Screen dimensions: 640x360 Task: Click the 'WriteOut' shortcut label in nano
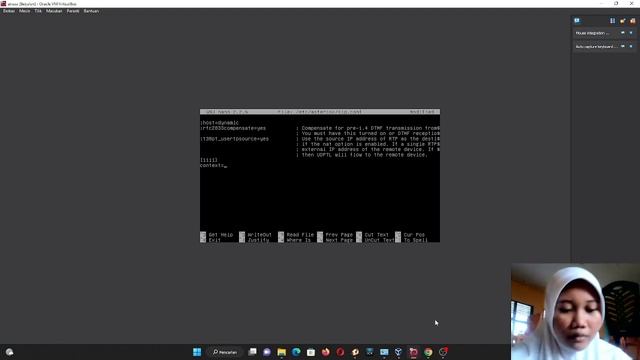[260, 235]
